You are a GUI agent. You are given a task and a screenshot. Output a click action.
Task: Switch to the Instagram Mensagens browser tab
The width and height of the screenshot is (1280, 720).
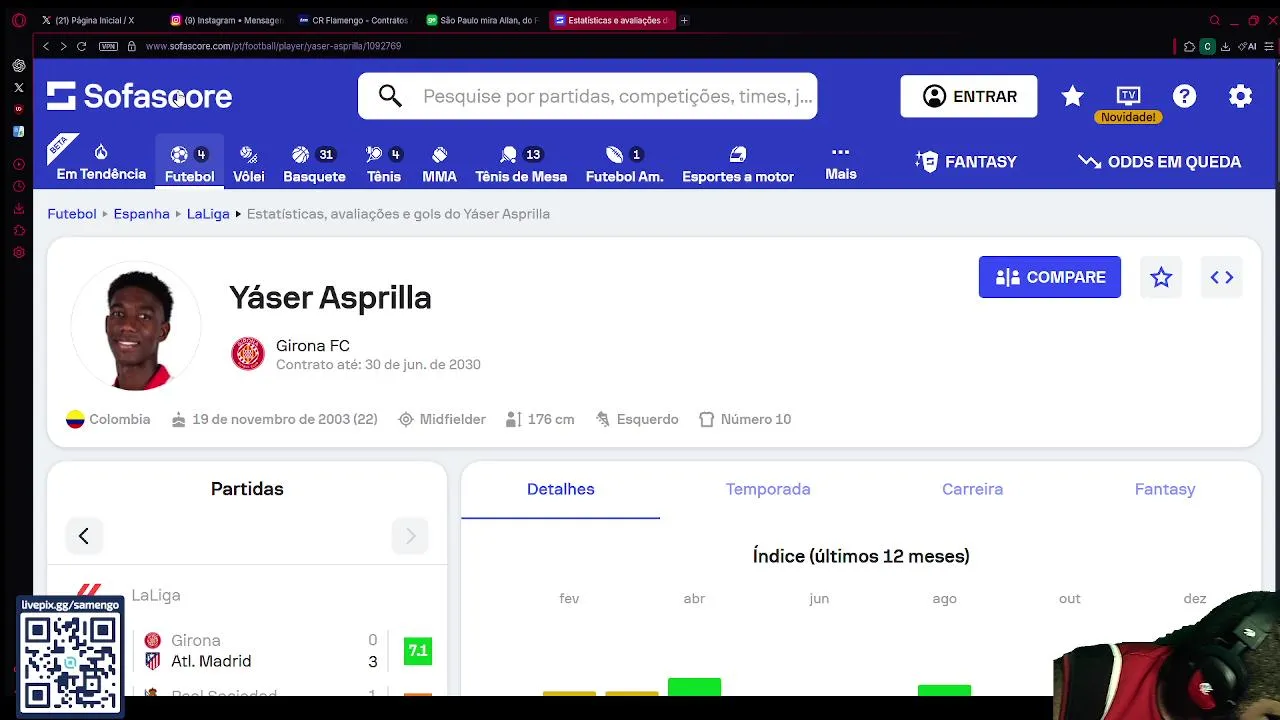point(228,20)
